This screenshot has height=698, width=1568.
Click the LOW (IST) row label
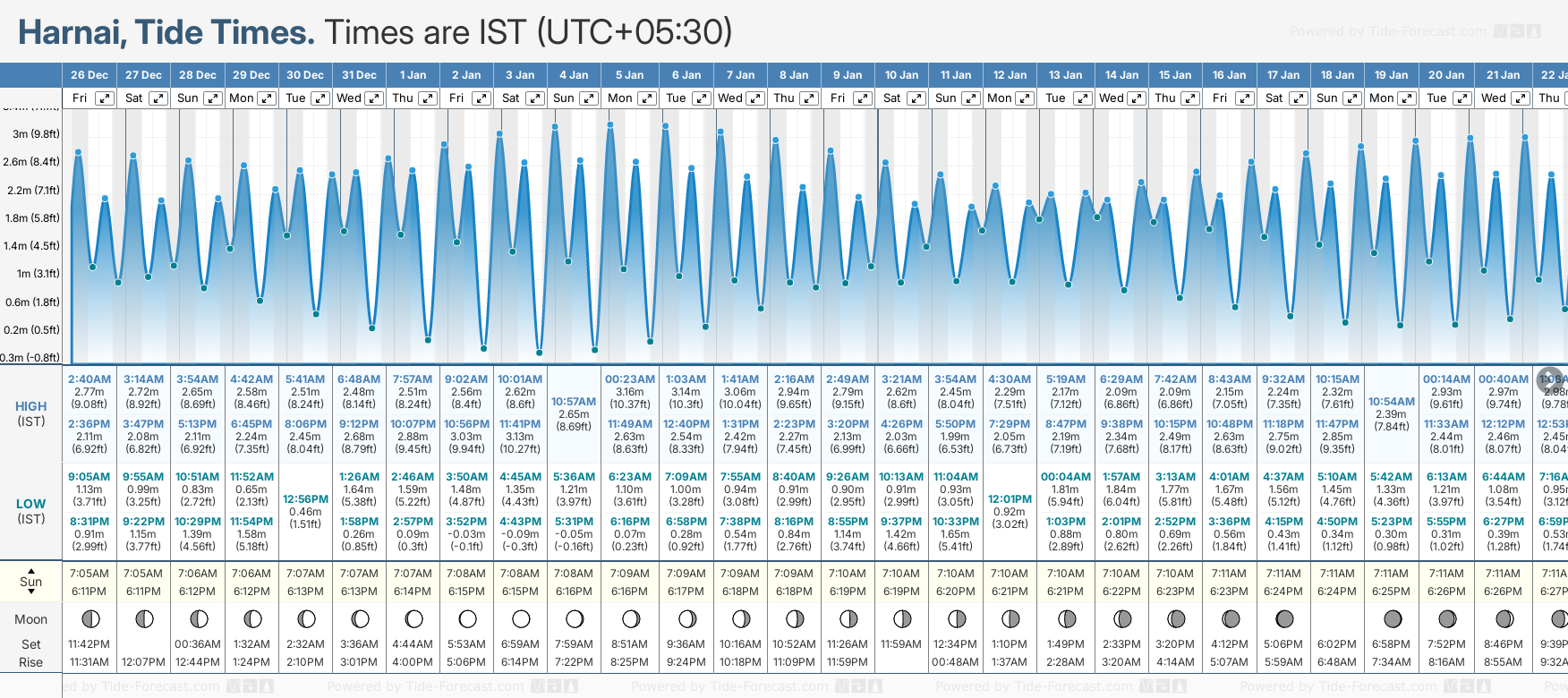(31, 510)
